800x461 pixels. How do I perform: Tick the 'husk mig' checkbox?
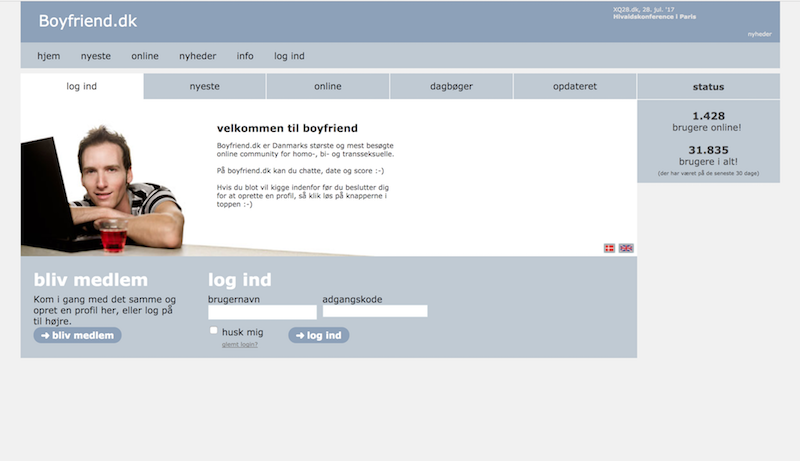coord(213,330)
